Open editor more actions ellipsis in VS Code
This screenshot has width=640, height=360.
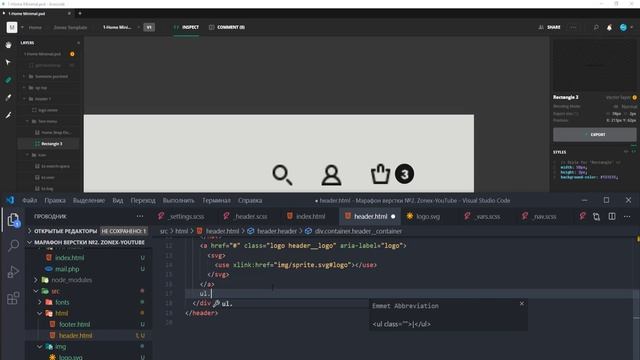(627, 216)
